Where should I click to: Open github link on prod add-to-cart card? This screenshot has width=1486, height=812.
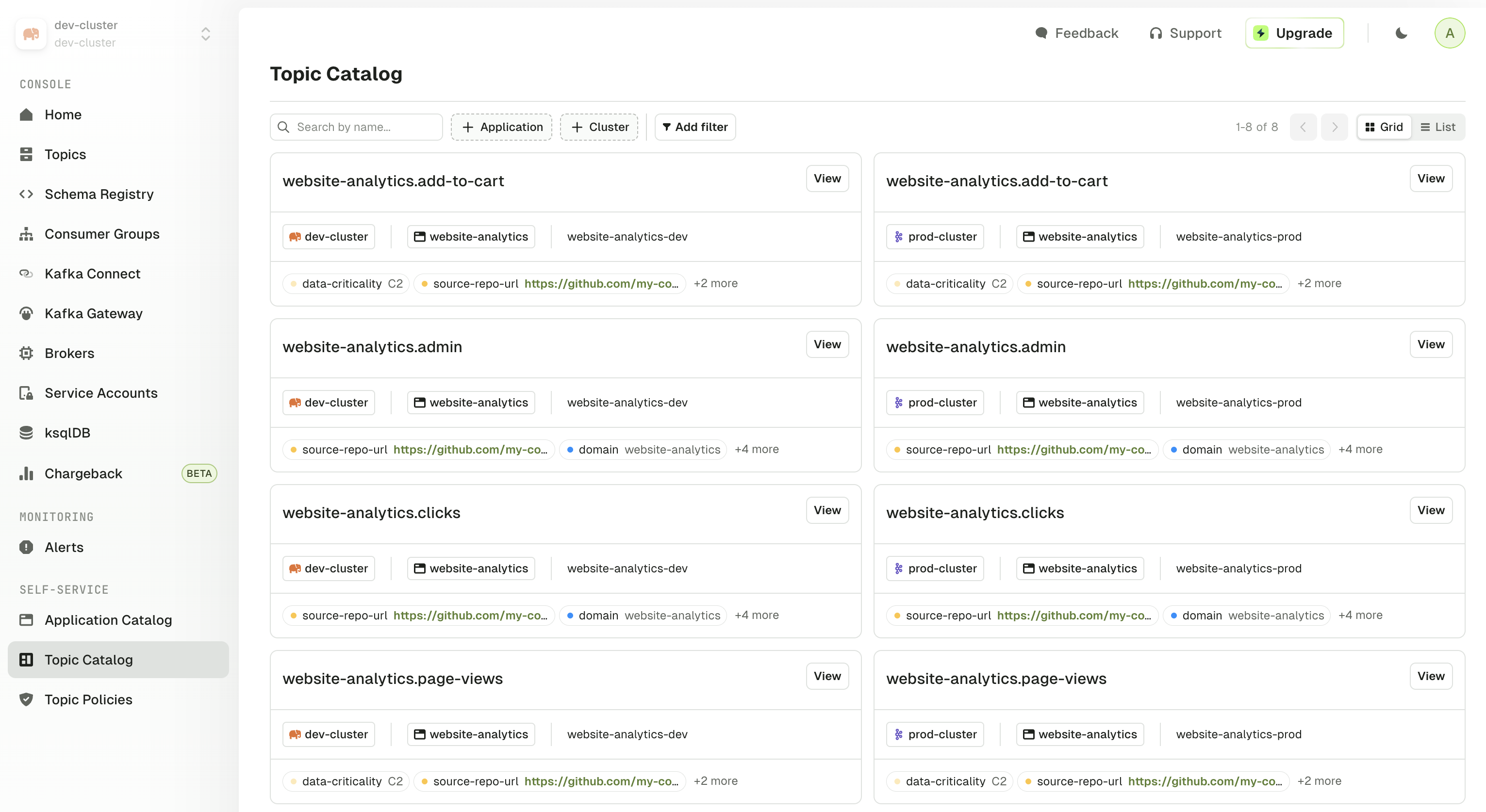[1205, 284]
